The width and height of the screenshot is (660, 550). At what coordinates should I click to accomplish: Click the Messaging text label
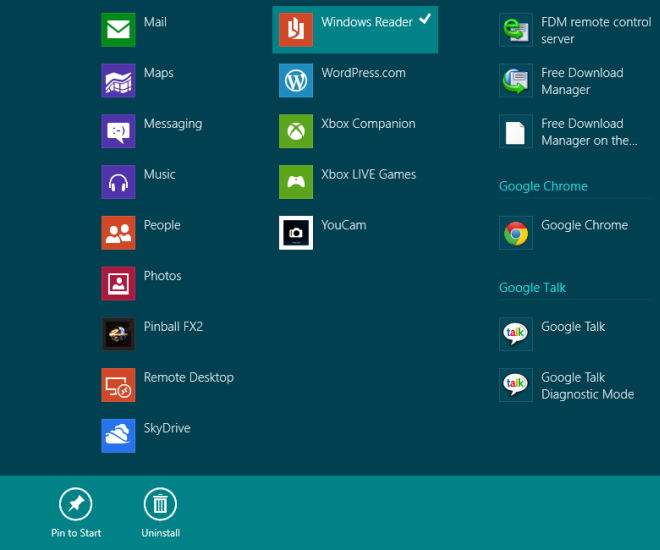[173, 124]
